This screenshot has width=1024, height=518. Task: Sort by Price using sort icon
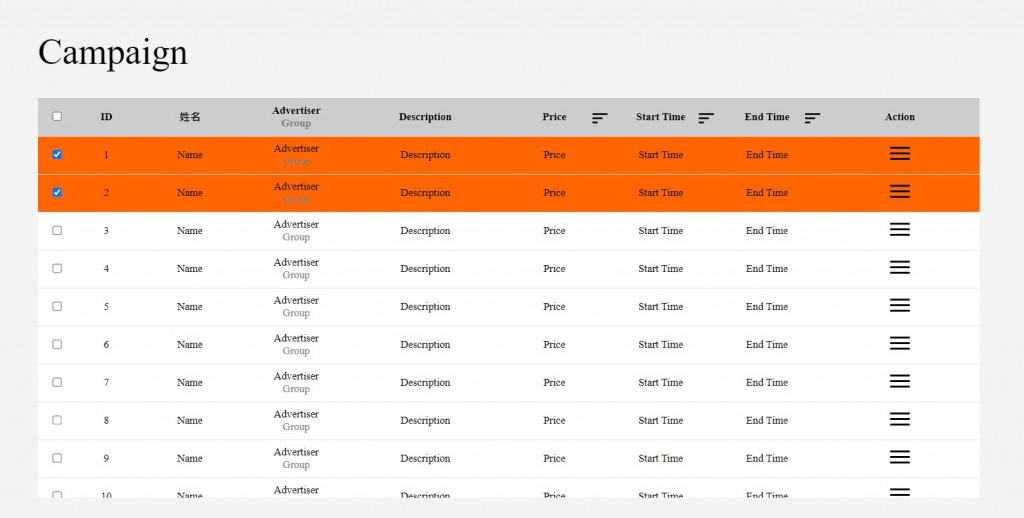click(x=600, y=118)
